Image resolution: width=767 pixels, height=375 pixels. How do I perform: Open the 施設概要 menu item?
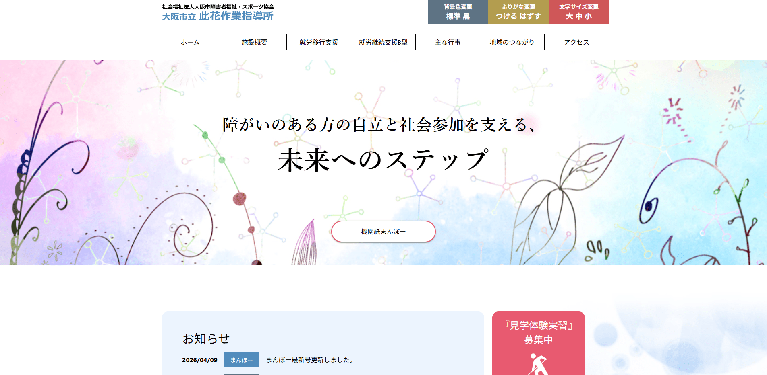click(x=254, y=42)
